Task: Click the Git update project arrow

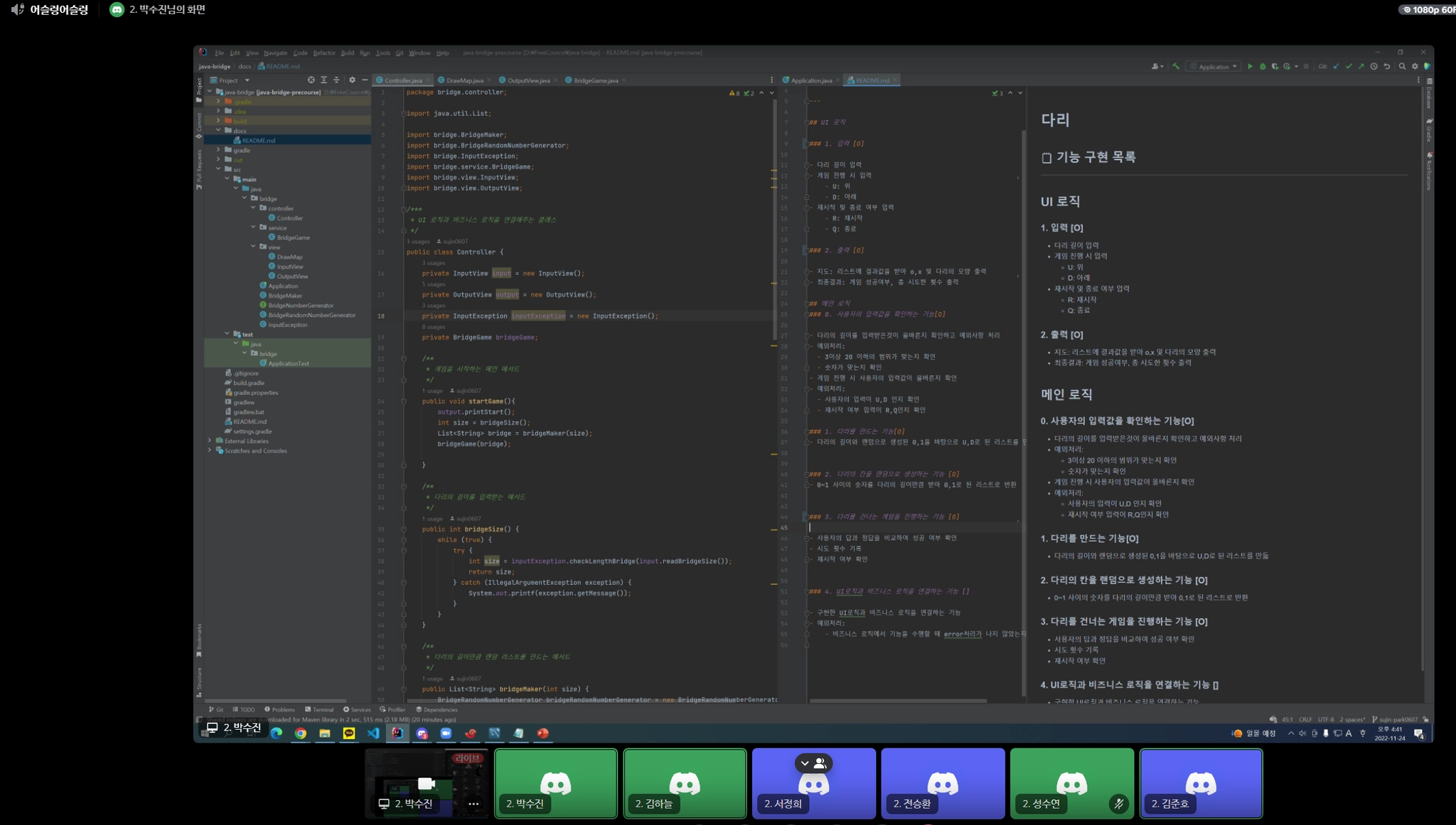Action: click(x=1336, y=66)
